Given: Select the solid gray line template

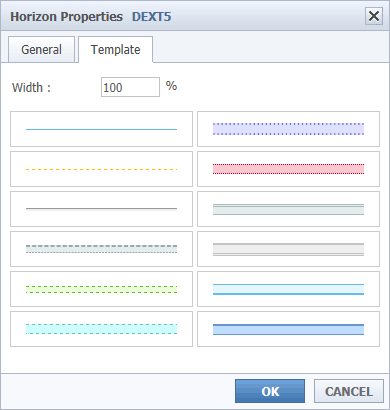Looking at the screenshot, I should [101, 209].
